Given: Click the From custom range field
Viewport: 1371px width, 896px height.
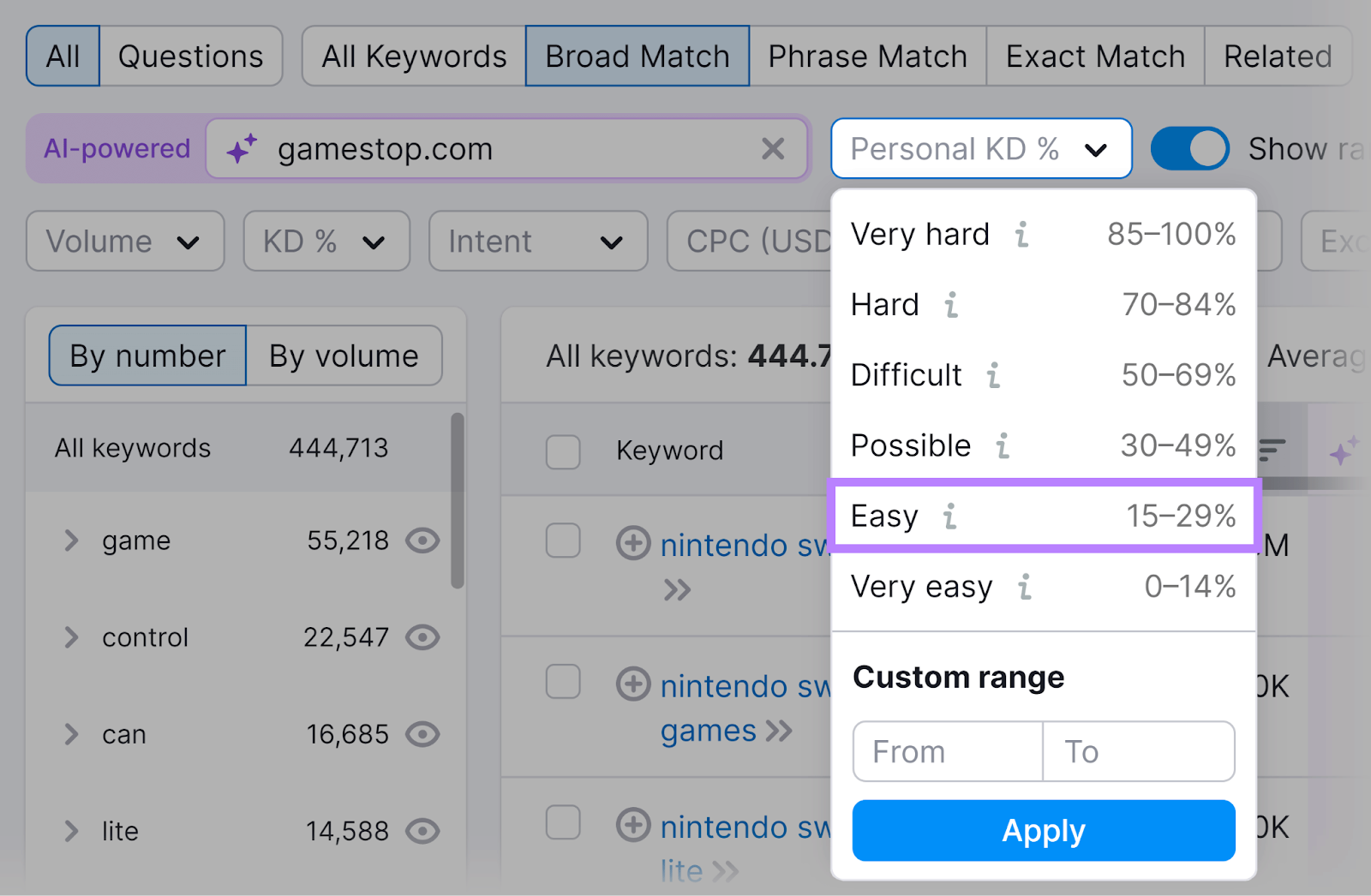Looking at the screenshot, I should (946, 752).
